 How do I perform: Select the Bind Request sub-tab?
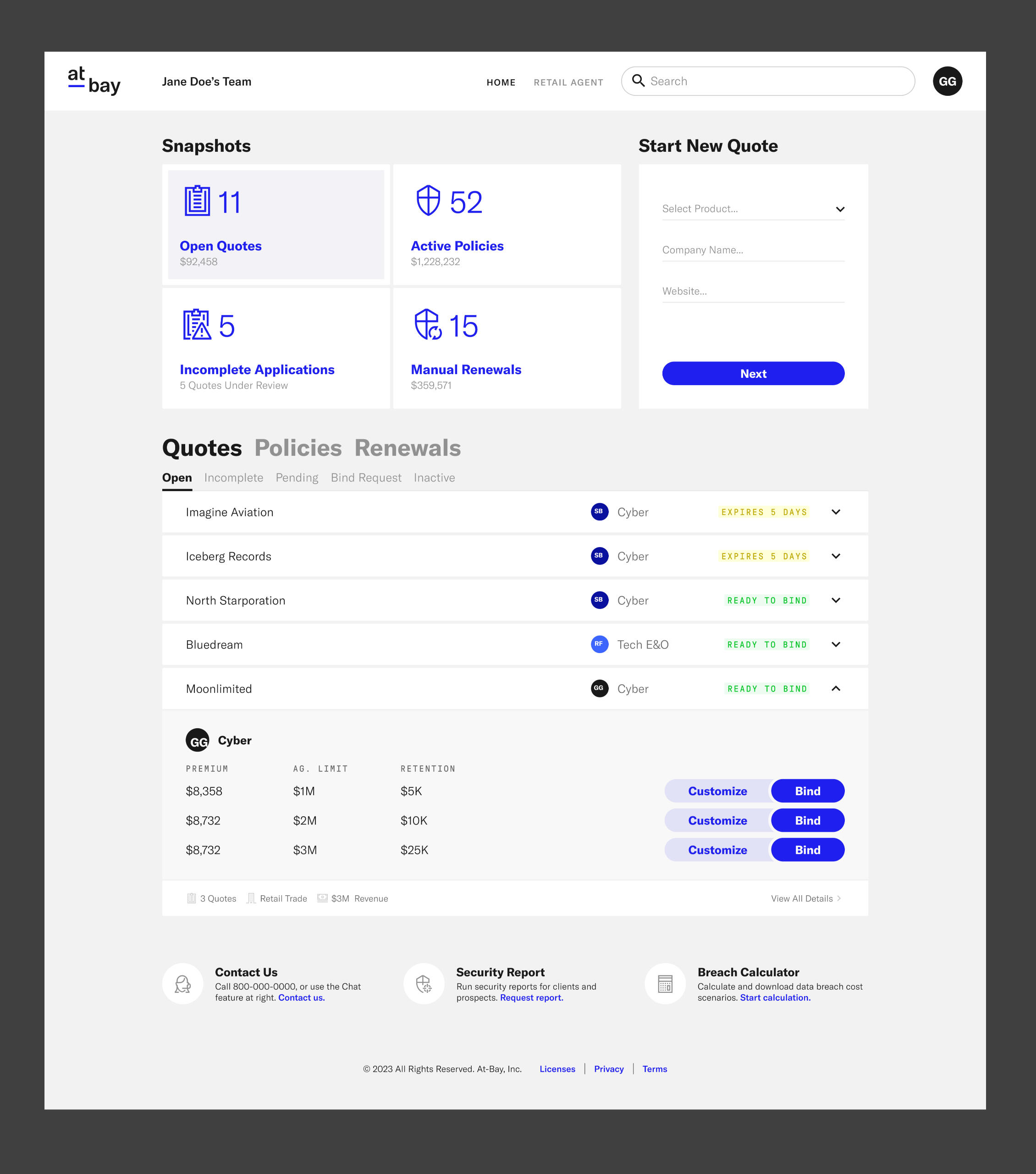[x=366, y=478]
